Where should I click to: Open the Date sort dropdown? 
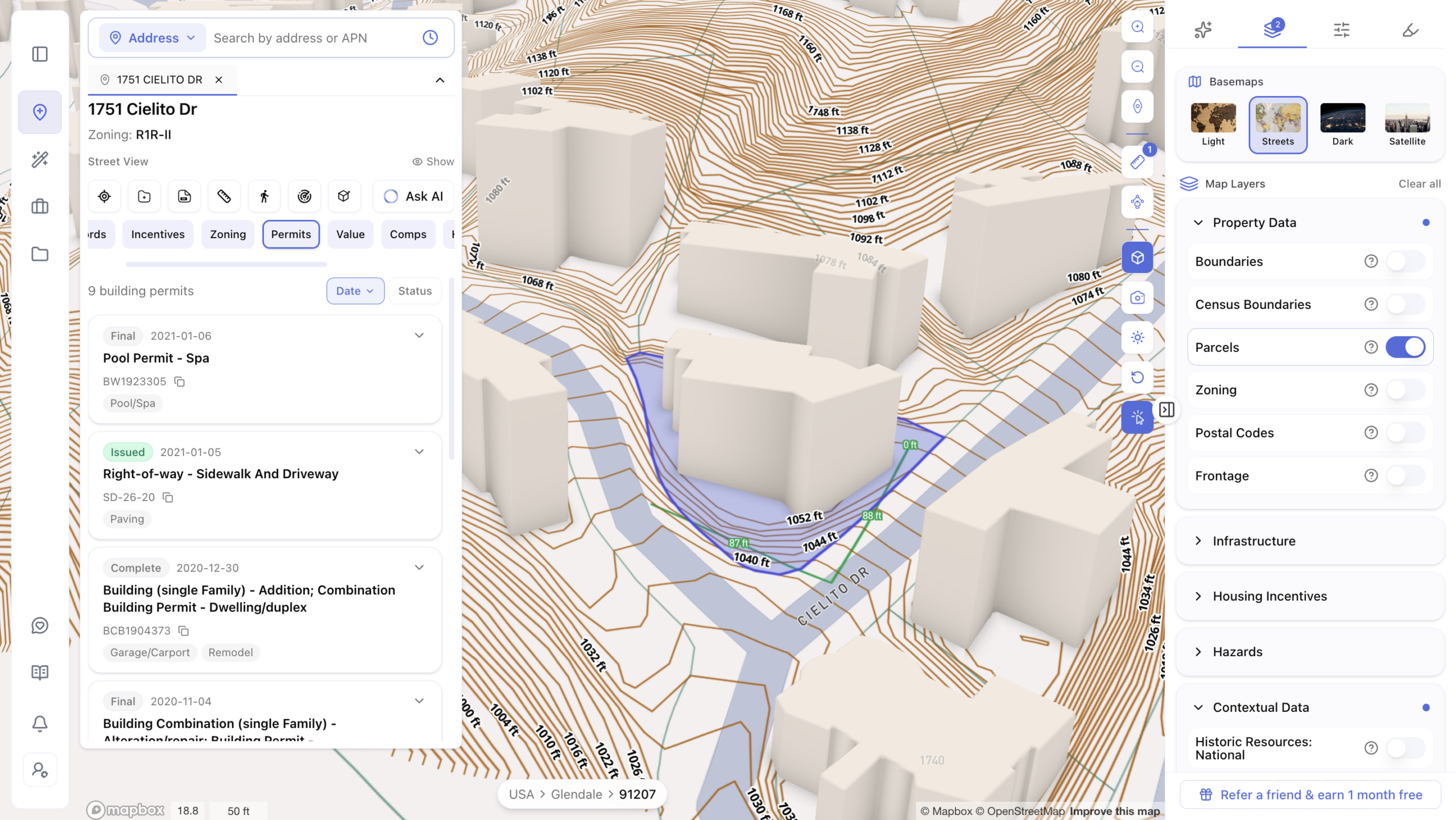coord(355,291)
